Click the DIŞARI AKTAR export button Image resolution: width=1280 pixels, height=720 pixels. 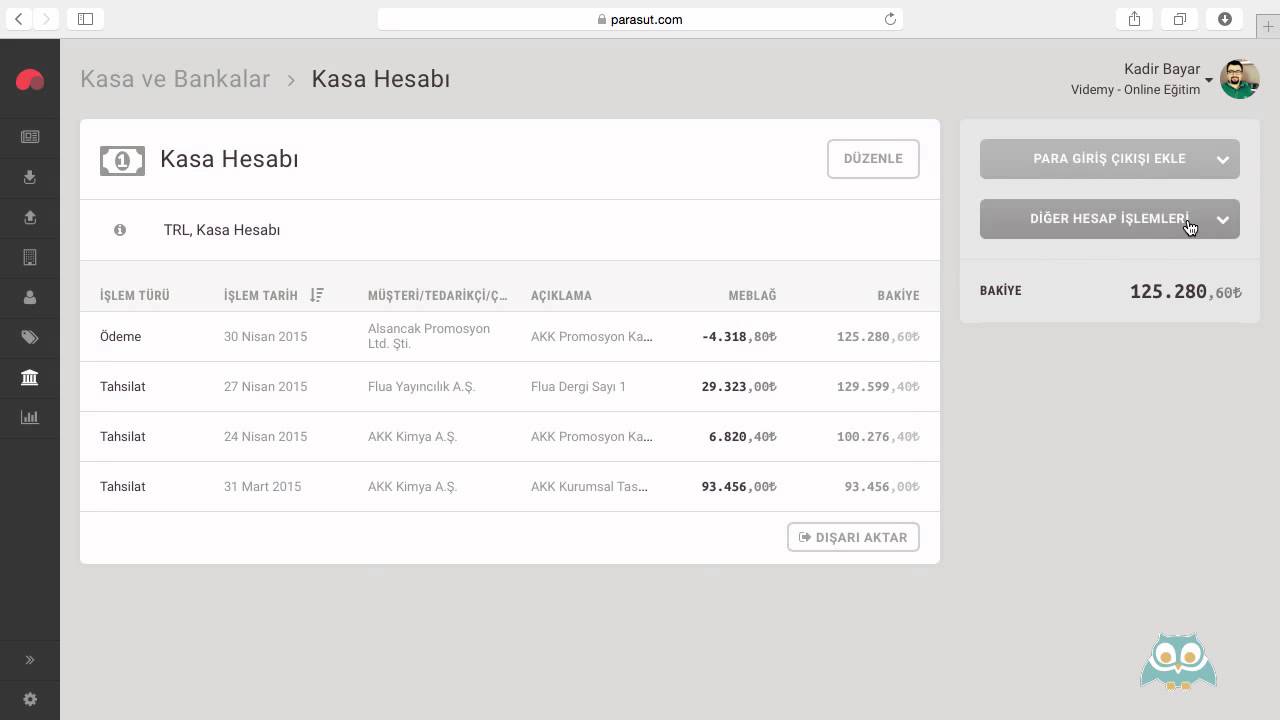click(x=853, y=537)
